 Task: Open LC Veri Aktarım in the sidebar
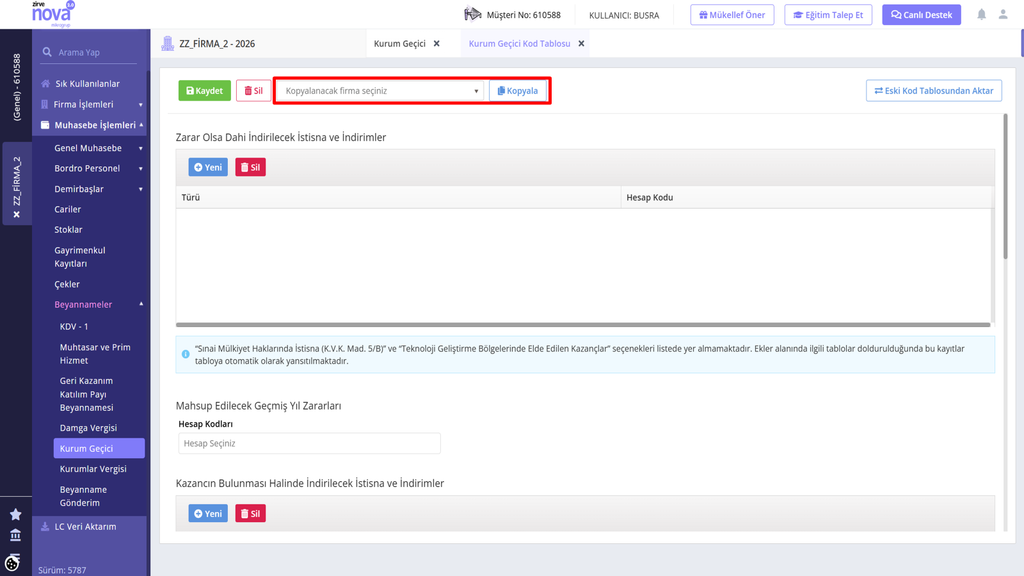click(86, 526)
